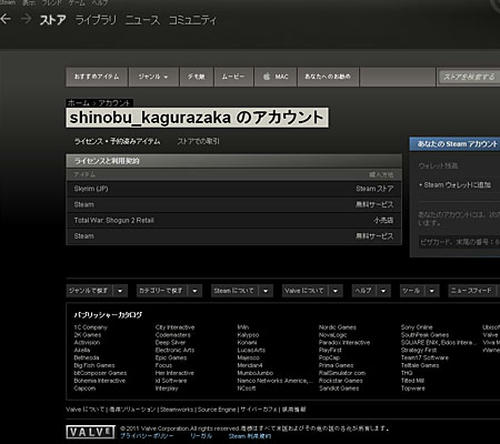Open the Nordic Games publisher link

point(338,327)
